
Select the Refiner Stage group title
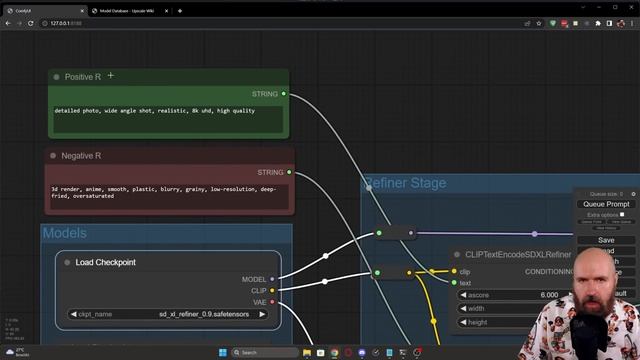click(405, 183)
